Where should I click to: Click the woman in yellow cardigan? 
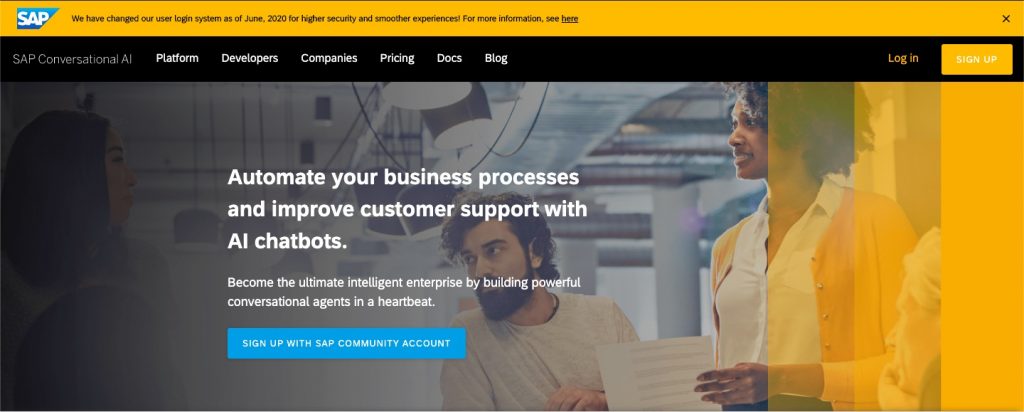(810, 248)
